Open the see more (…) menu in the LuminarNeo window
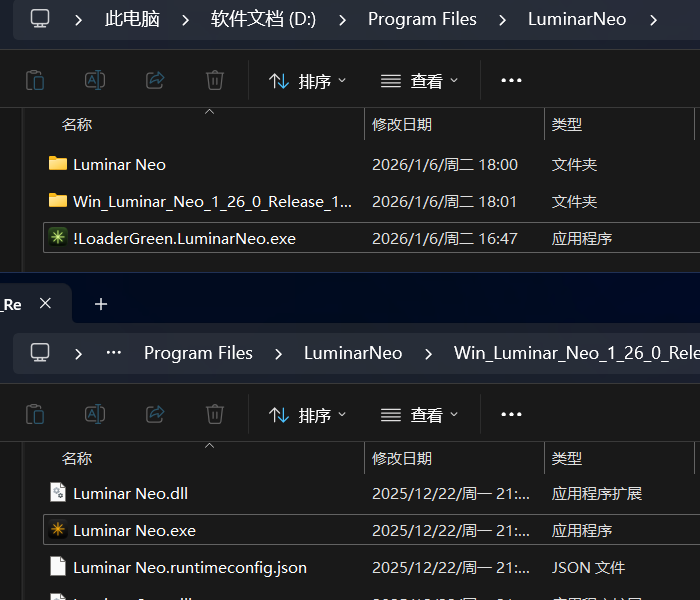 pyautogui.click(x=511, y=80)
